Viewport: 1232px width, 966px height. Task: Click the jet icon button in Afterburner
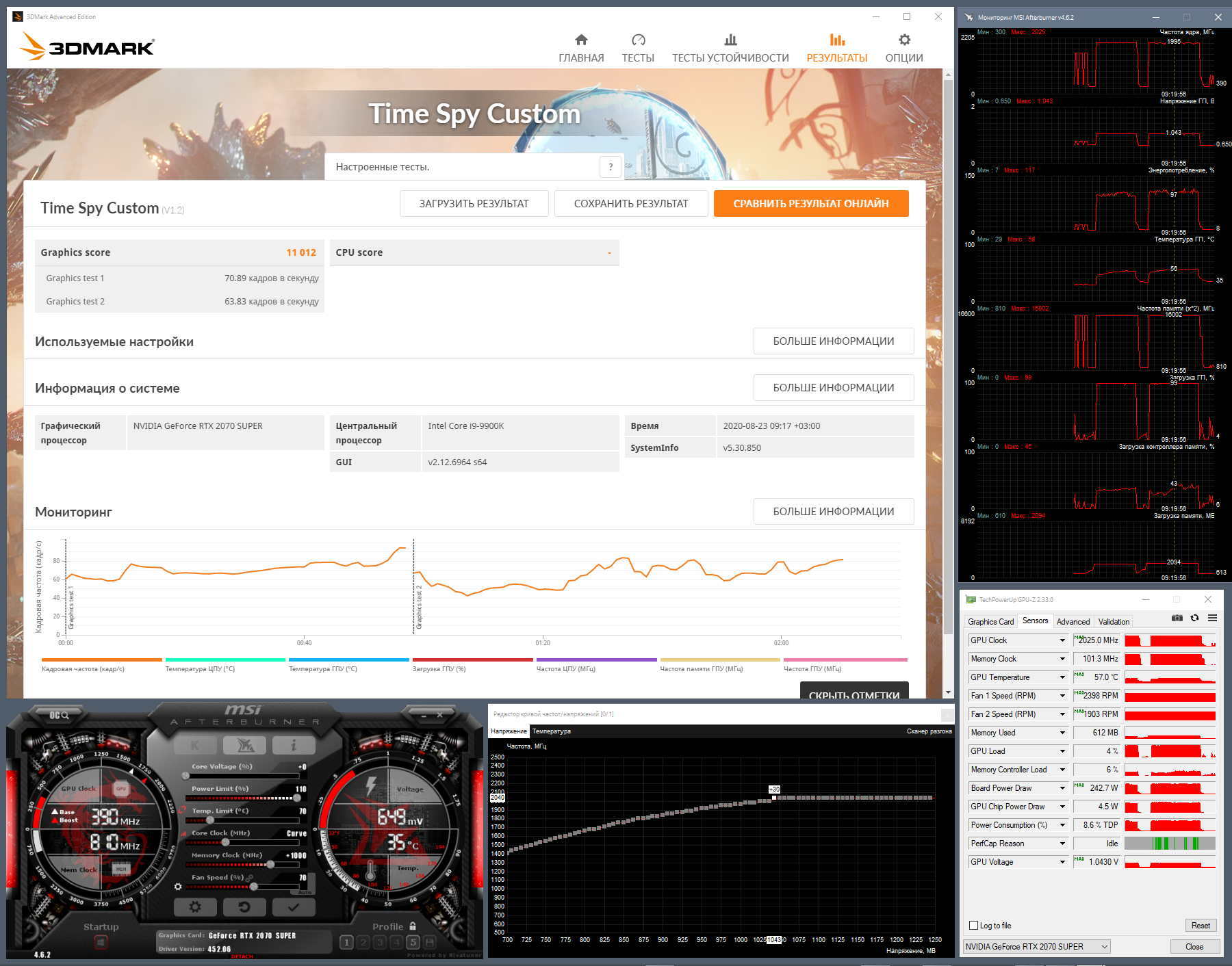pos(244,745)
